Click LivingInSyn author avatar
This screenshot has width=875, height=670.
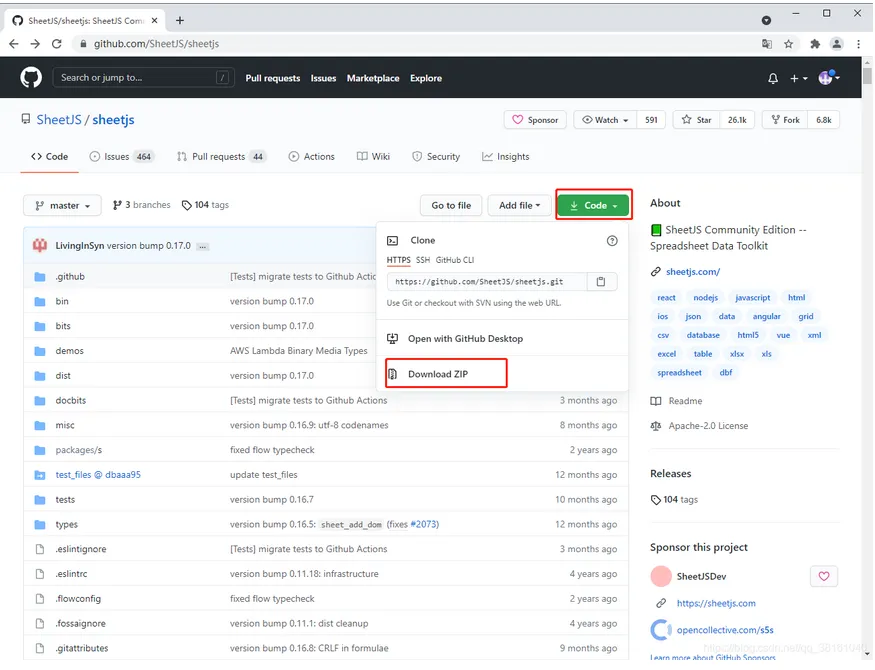(40, 245)
